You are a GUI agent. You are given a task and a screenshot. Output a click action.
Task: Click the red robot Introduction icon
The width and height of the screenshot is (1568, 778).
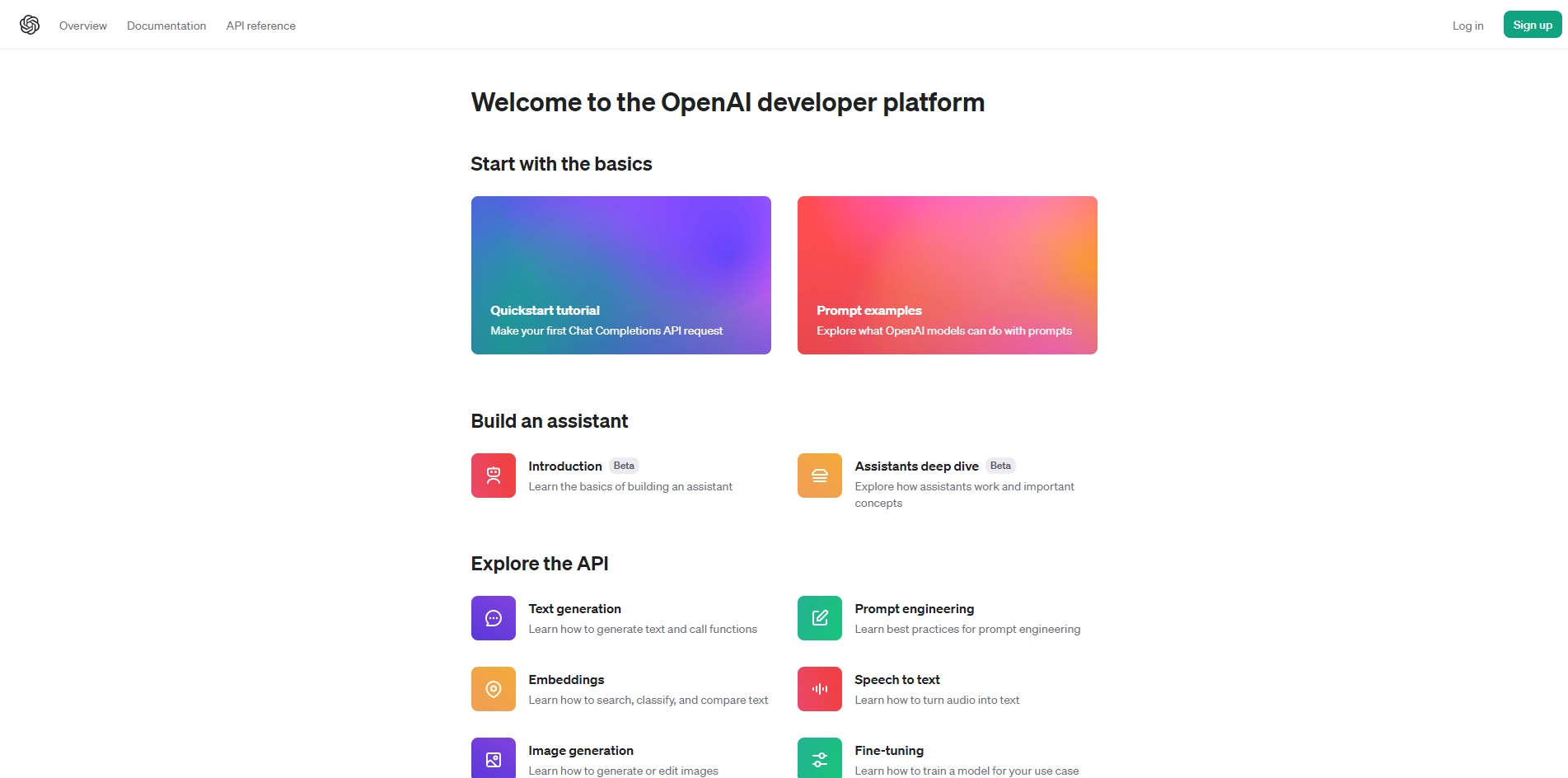(x=493, y=476)
